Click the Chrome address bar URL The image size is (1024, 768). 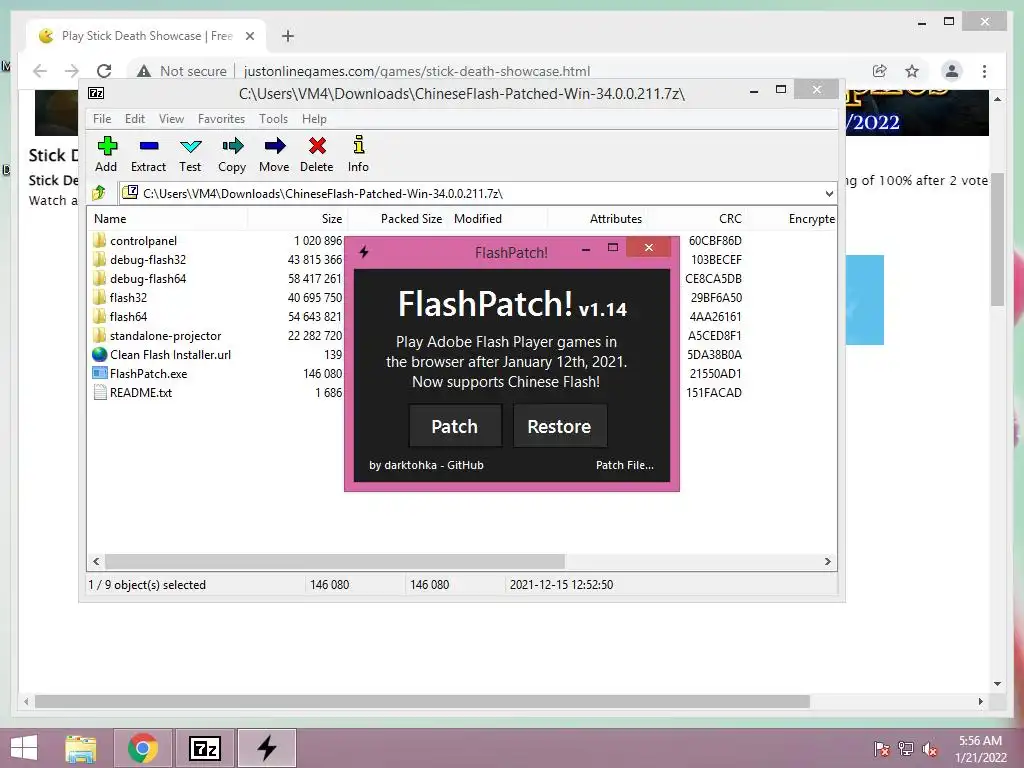[x=417, y=71]
